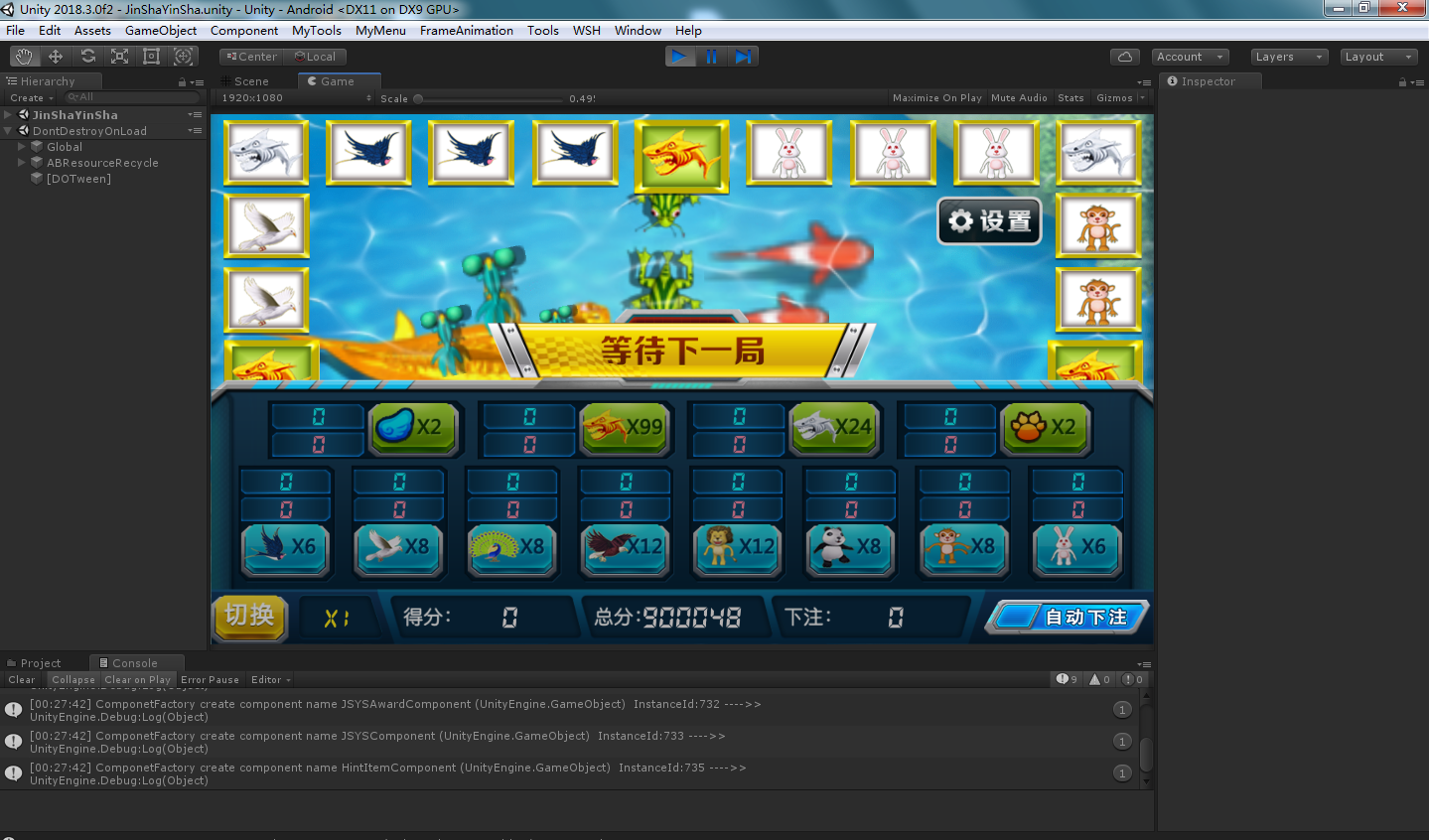Click the 设置 button in the game

(x=988, y=220)
